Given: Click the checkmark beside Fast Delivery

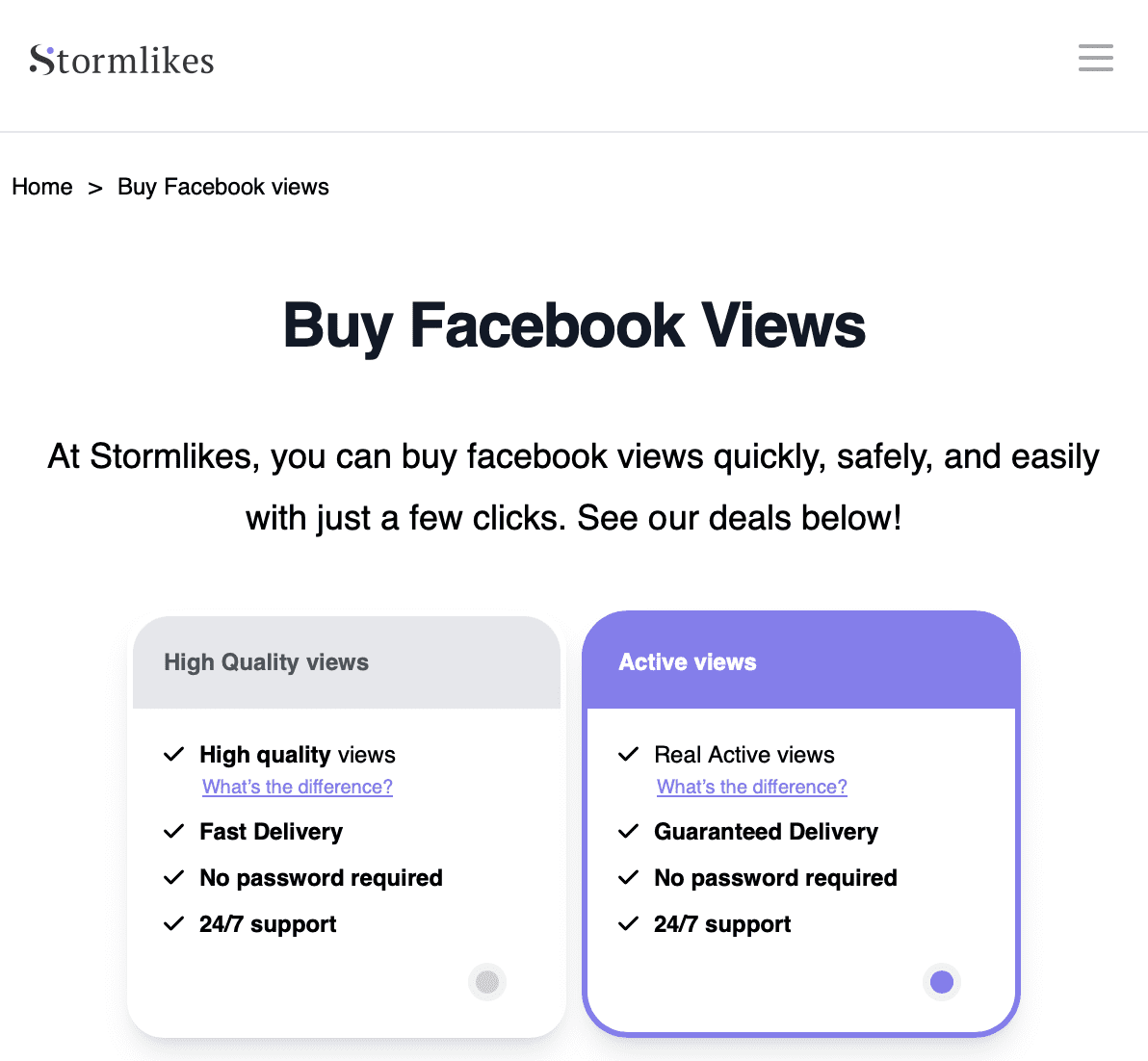Looking at the screenshot, I should click(x=174, y=831).
